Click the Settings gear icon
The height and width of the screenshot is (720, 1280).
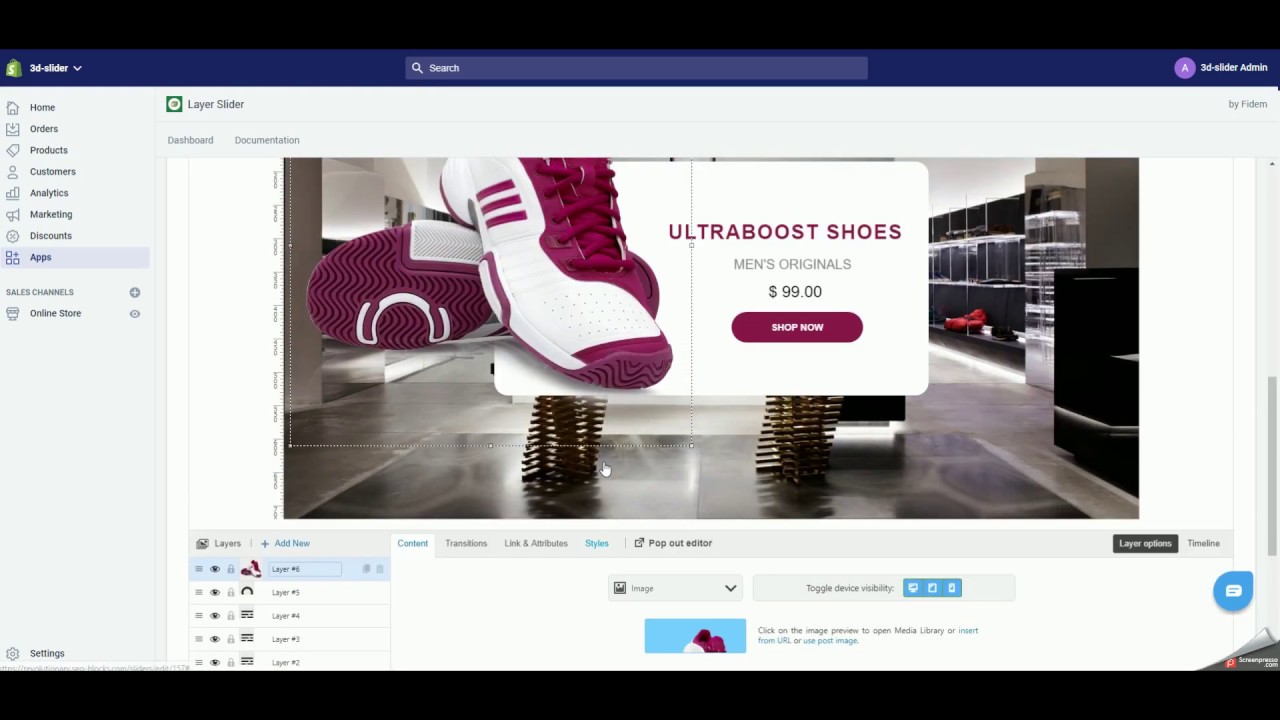12,654
